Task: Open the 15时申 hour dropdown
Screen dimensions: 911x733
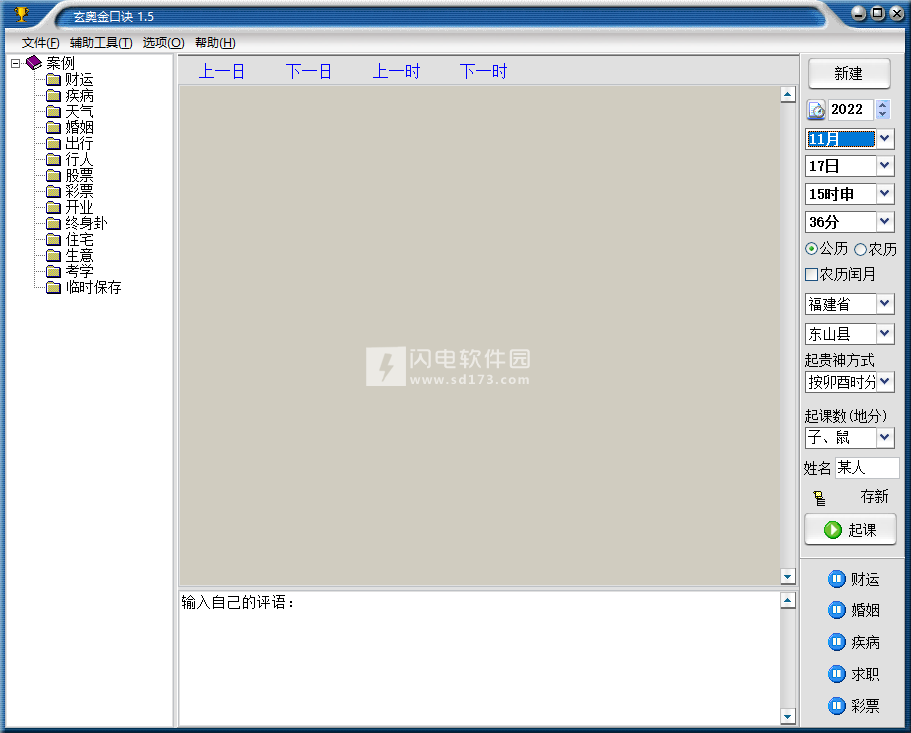Action: tap(884, 193)
